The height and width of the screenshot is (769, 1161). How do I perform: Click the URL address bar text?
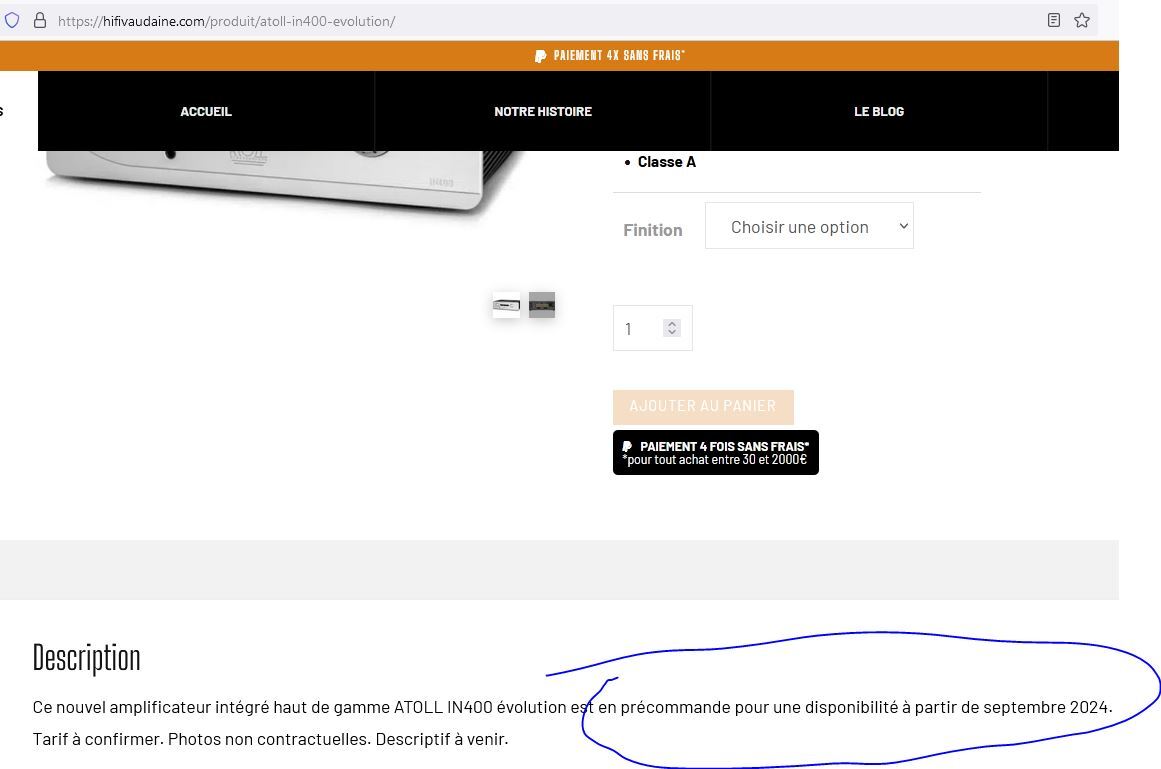coord(227,21)
